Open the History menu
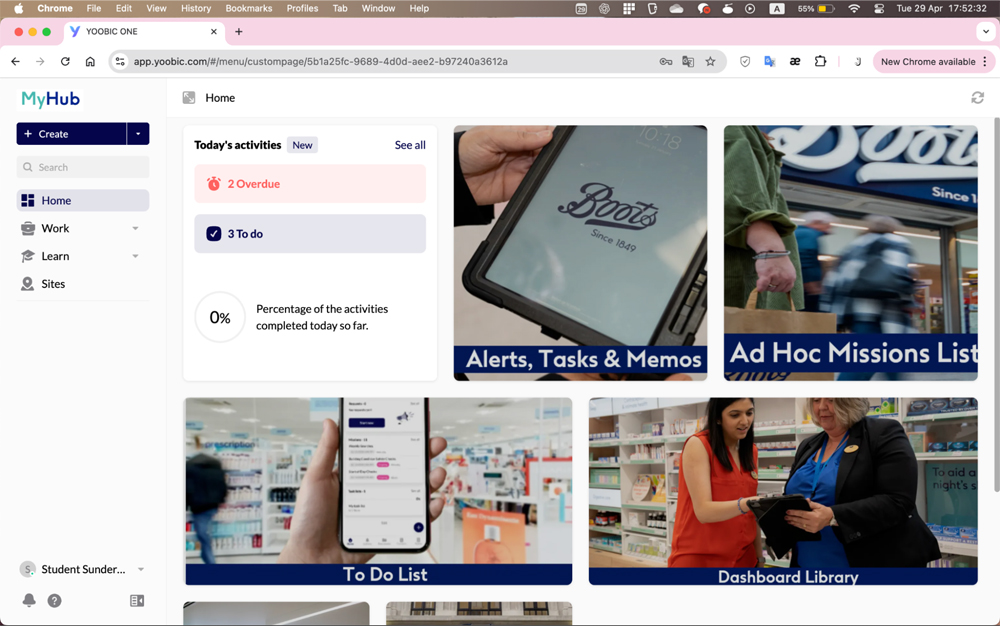This screenshot has width=1000, height=626. pyautogui.click(x=196, y=8)
